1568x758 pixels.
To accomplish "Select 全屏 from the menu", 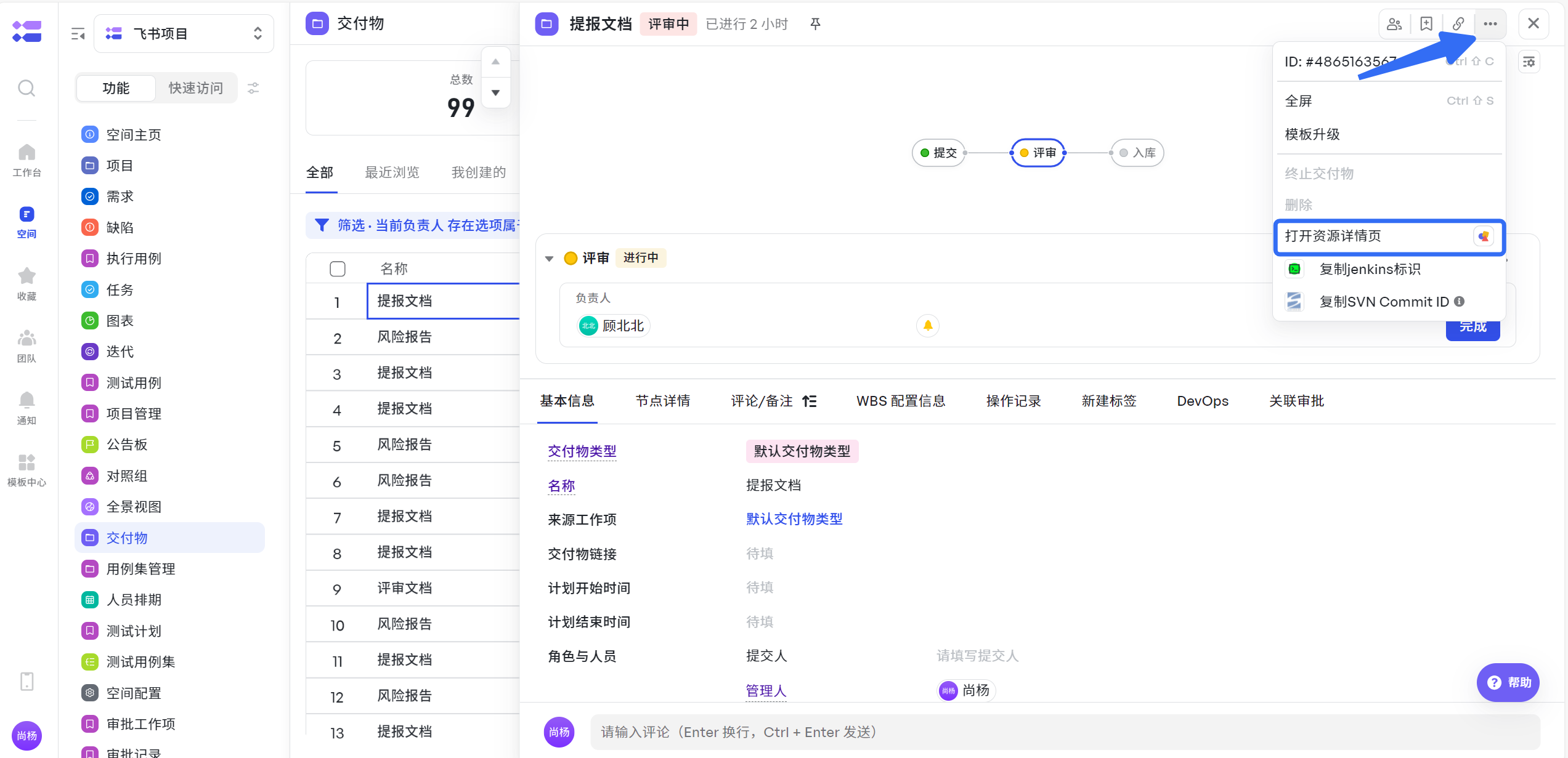I will click(1389, 101).
